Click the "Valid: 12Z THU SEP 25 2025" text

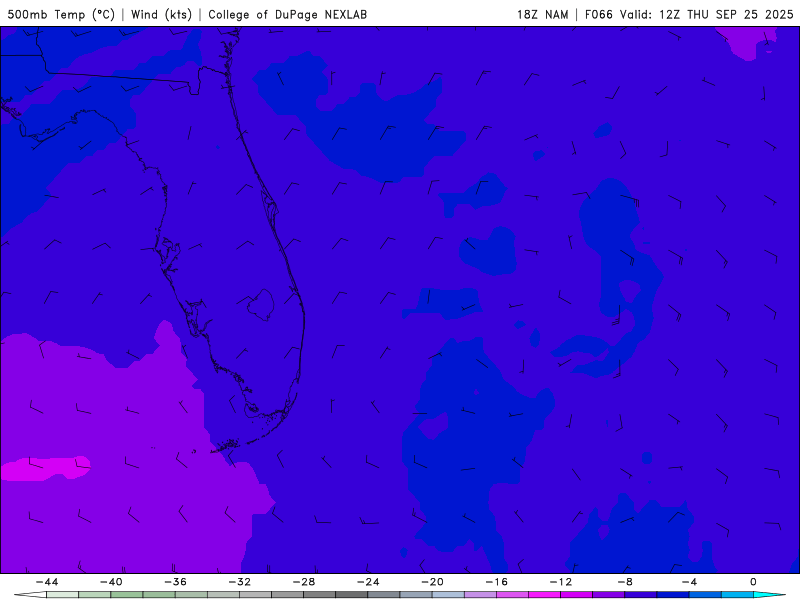pos(707,14)
